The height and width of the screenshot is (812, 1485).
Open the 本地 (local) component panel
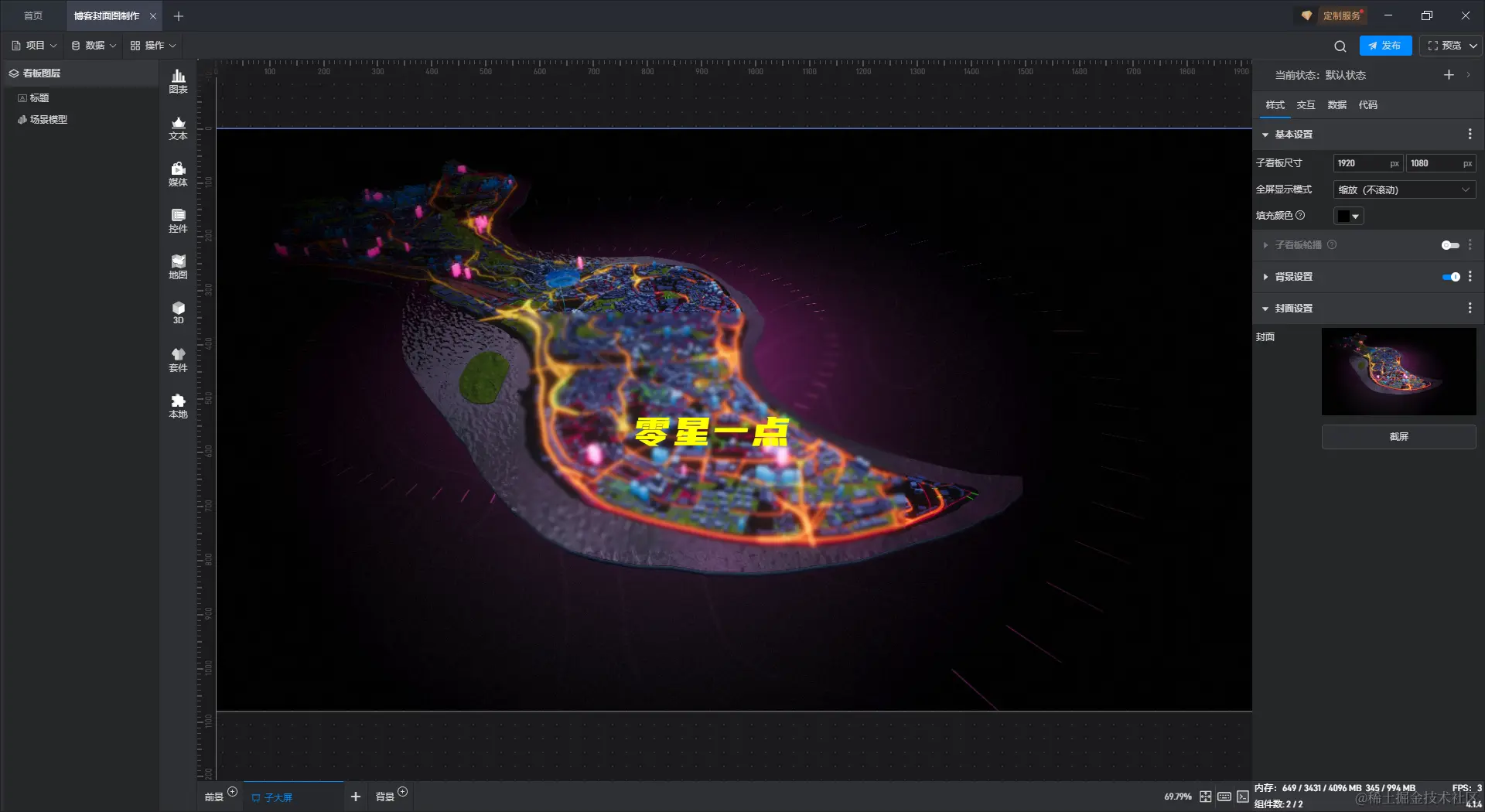coord(178,406)
